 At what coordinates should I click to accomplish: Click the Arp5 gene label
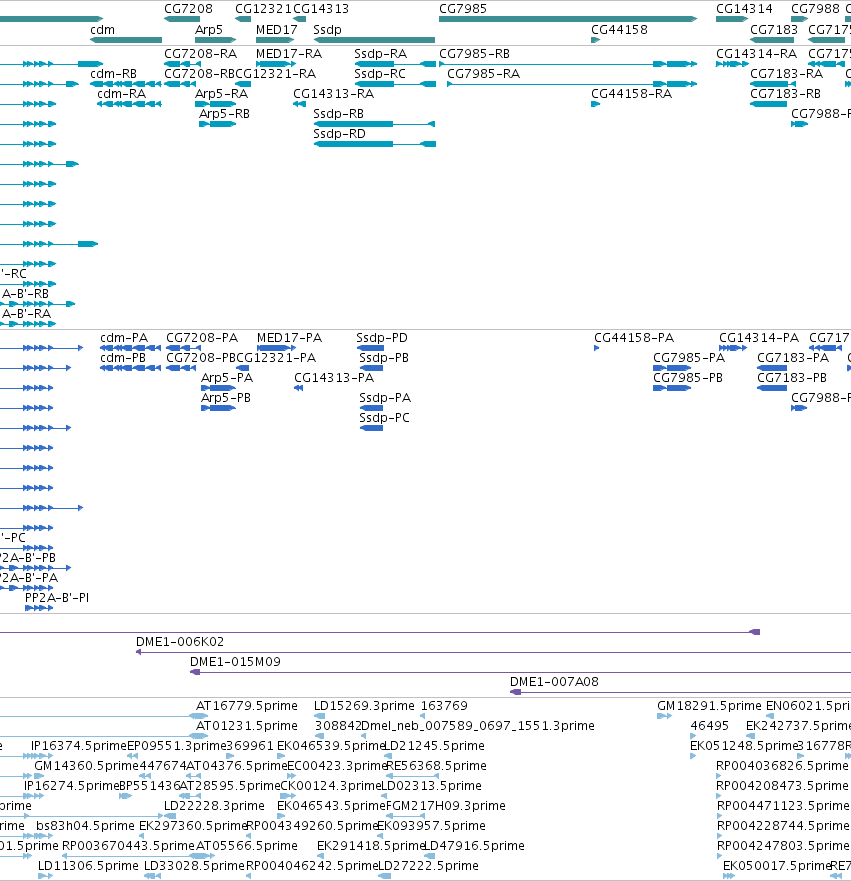pos(208,30)
